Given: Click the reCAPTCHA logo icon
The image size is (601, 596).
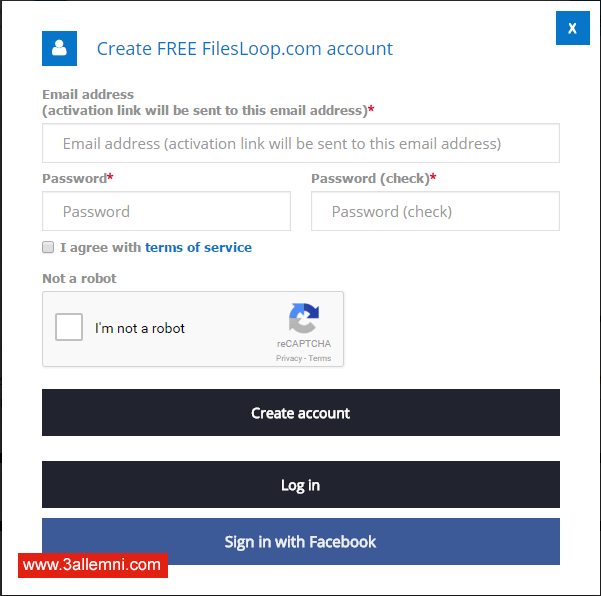Looking at the screenshot, I should pos(304,320).
